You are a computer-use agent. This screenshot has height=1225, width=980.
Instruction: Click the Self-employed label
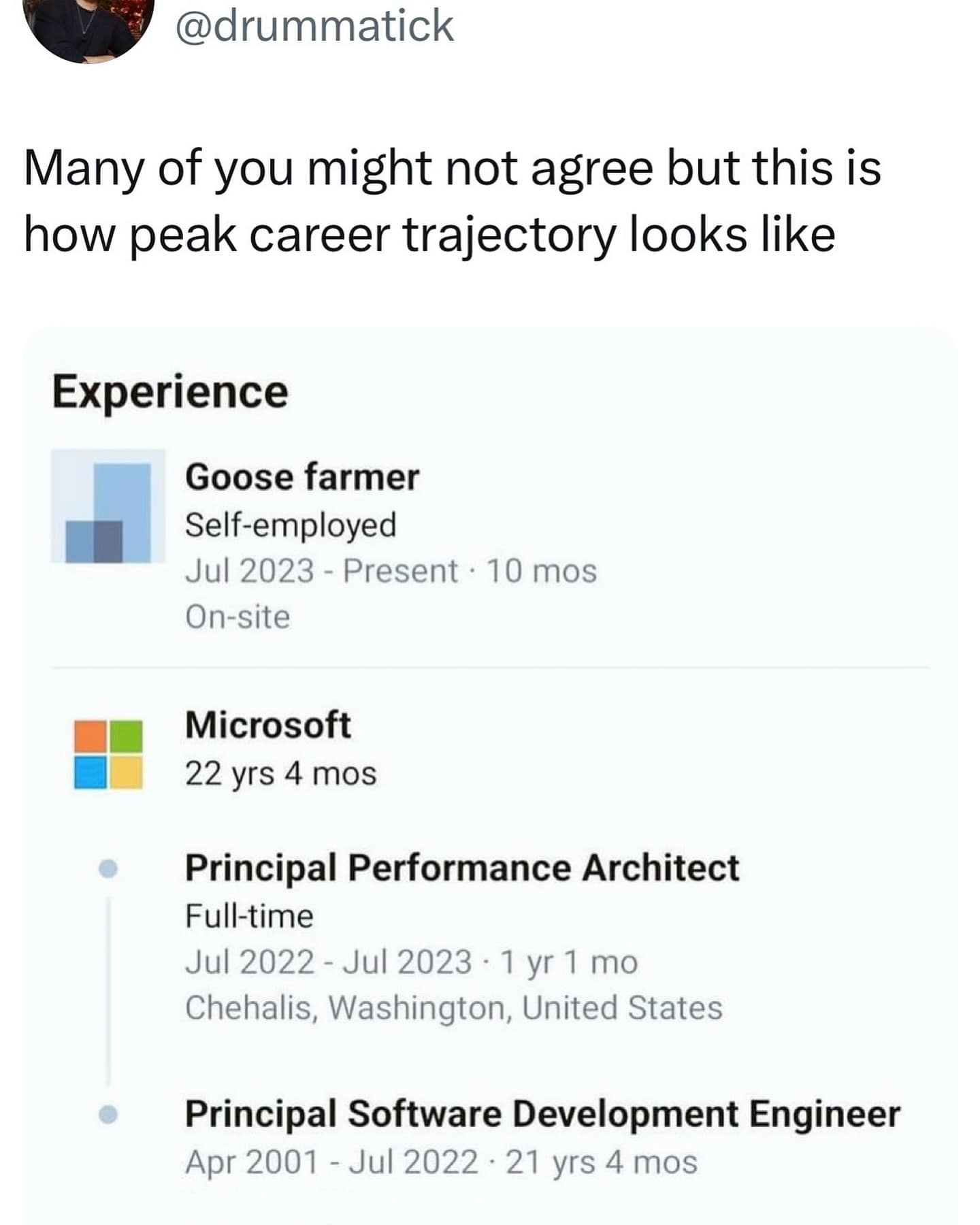click(291, 525)
